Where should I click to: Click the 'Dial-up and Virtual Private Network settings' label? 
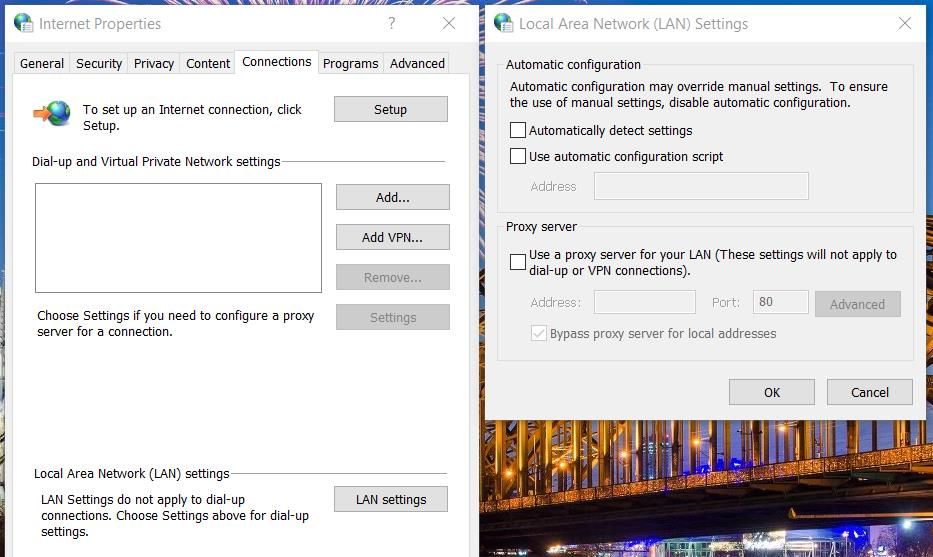tap(156, 162)
